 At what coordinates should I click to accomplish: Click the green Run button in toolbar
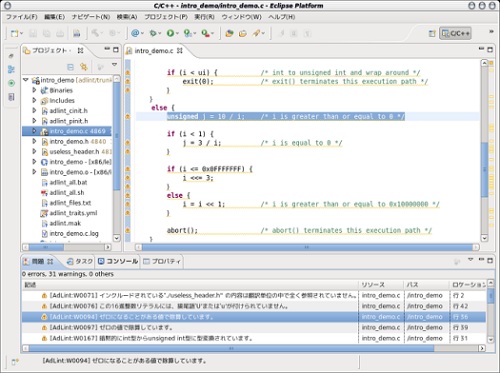tap(170, 33)
